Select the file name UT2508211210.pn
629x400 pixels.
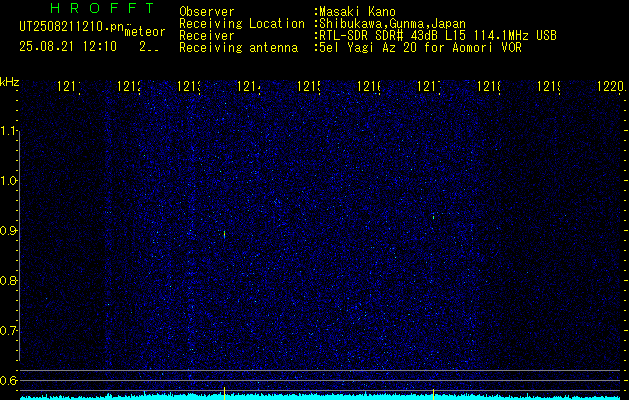[x=71, y=27]
